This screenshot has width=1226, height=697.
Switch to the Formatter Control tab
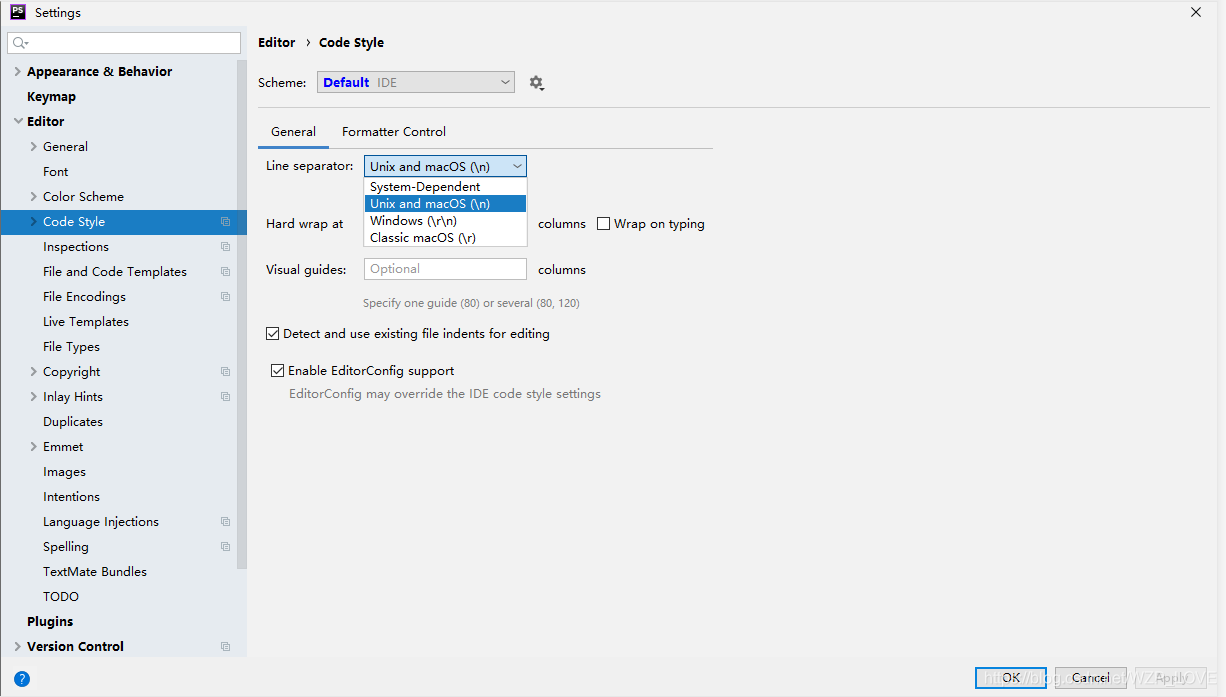point(394,132)
